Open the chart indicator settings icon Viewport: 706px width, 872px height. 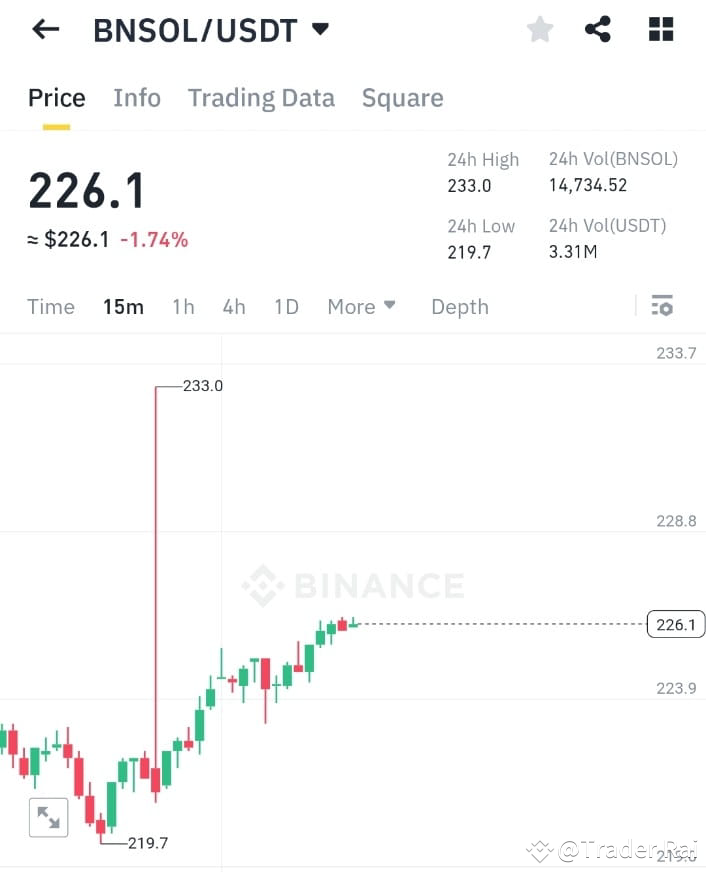point(662,306)
